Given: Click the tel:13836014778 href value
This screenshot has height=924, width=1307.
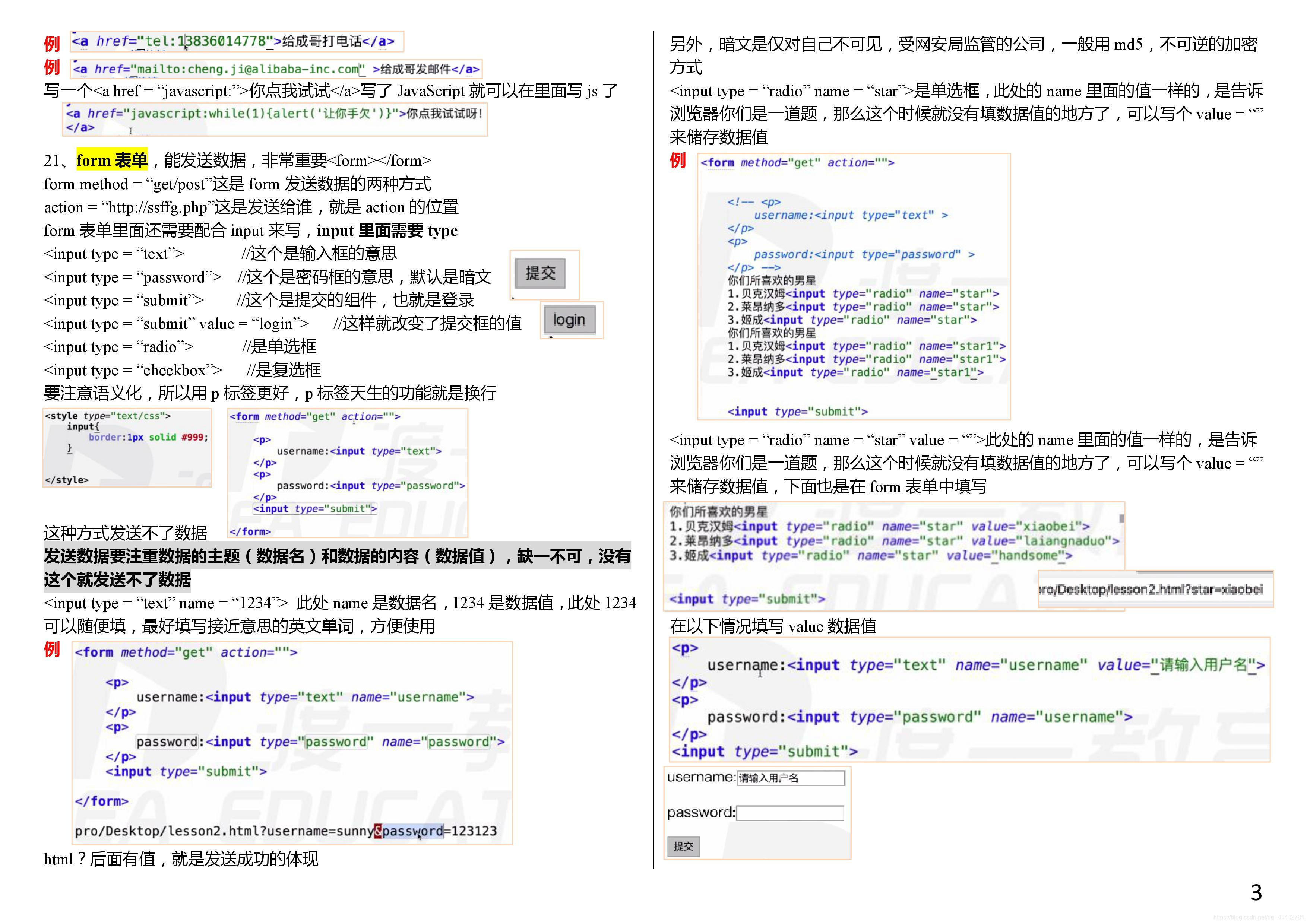Looking at the screenshot, I should [x=206, y=41].
